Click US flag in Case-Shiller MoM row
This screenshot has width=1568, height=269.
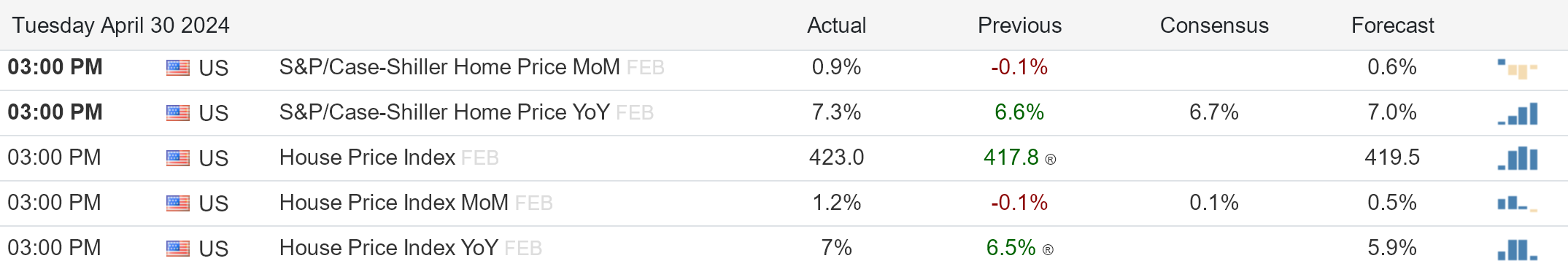177,68
